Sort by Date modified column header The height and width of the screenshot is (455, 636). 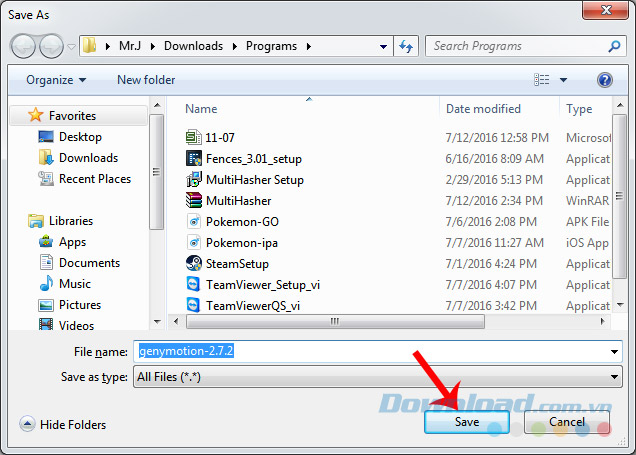(483, 109)
